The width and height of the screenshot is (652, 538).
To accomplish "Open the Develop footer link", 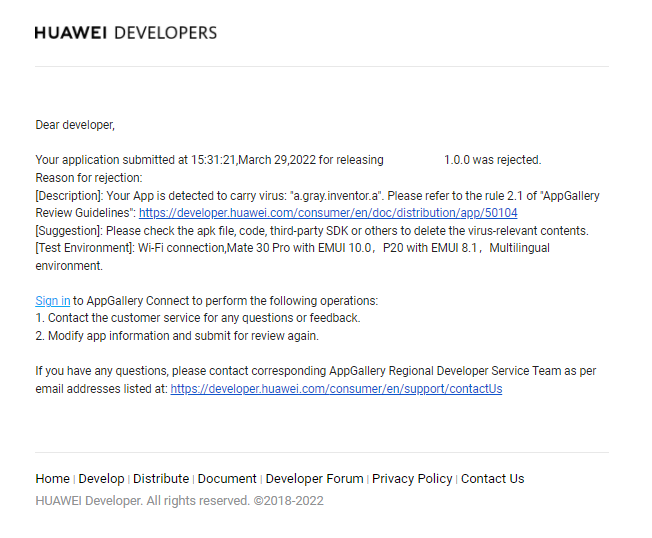I will tap(101, 479).
